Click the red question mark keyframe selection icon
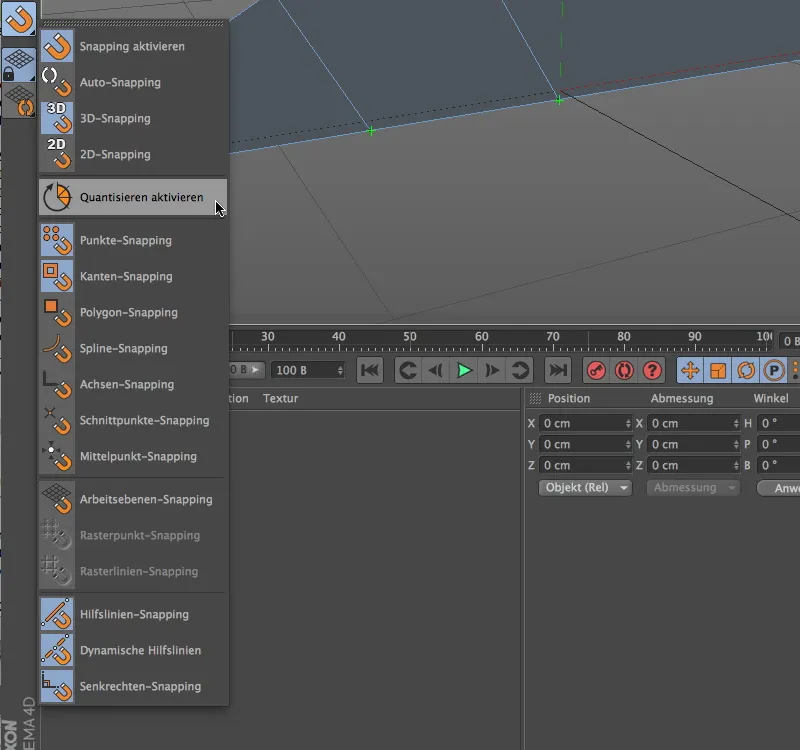 point(652,370)
